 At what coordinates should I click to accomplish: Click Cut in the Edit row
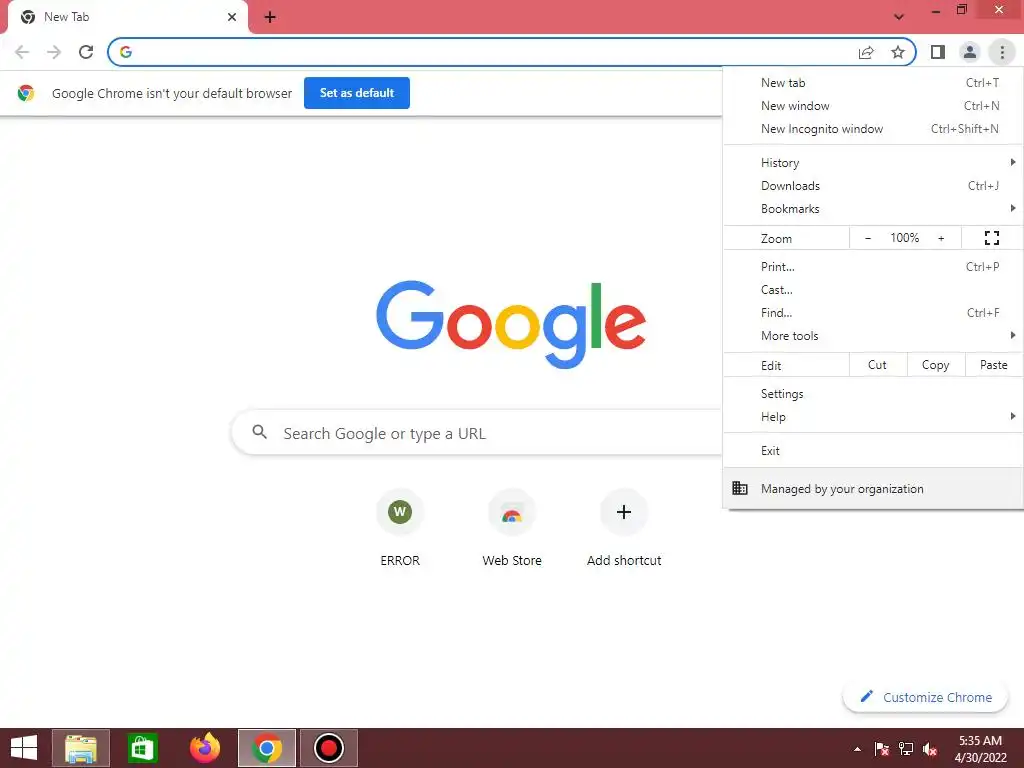click(x=878, y=365)
